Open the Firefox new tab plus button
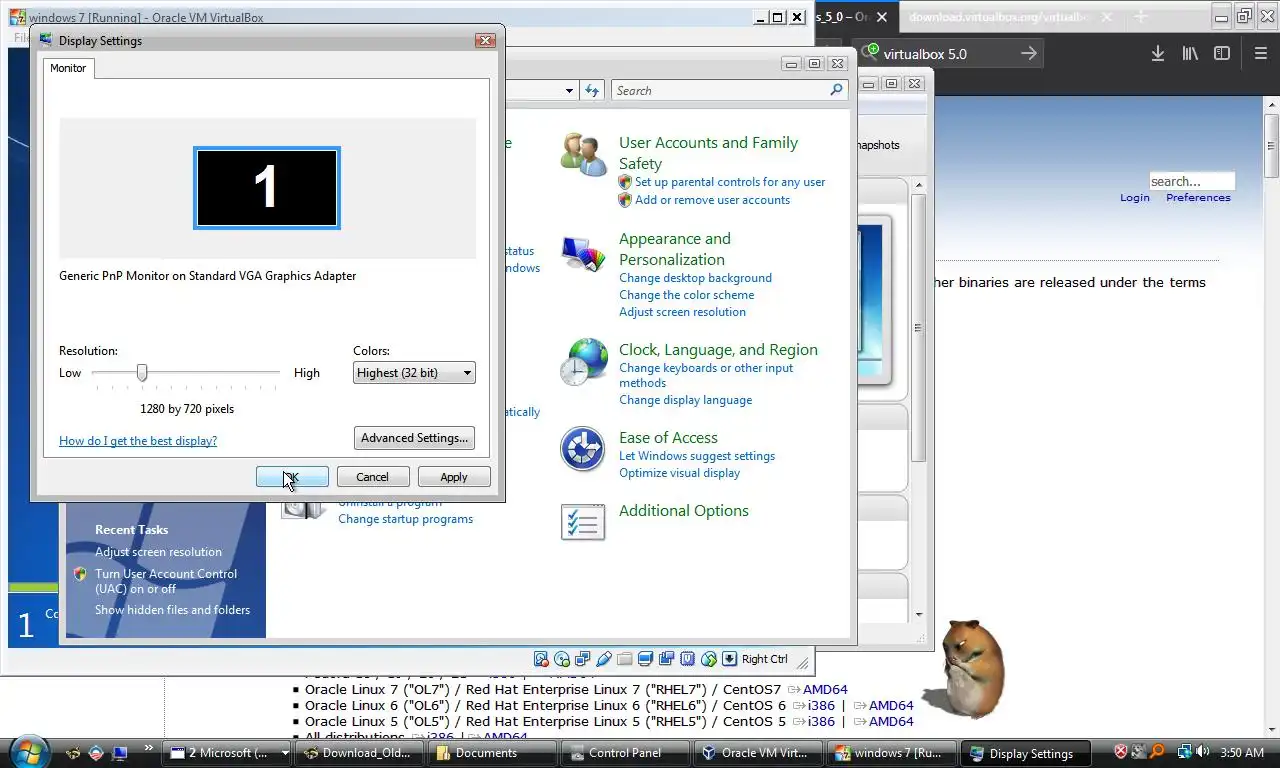1280x768 pixels. click(1140, 17)
